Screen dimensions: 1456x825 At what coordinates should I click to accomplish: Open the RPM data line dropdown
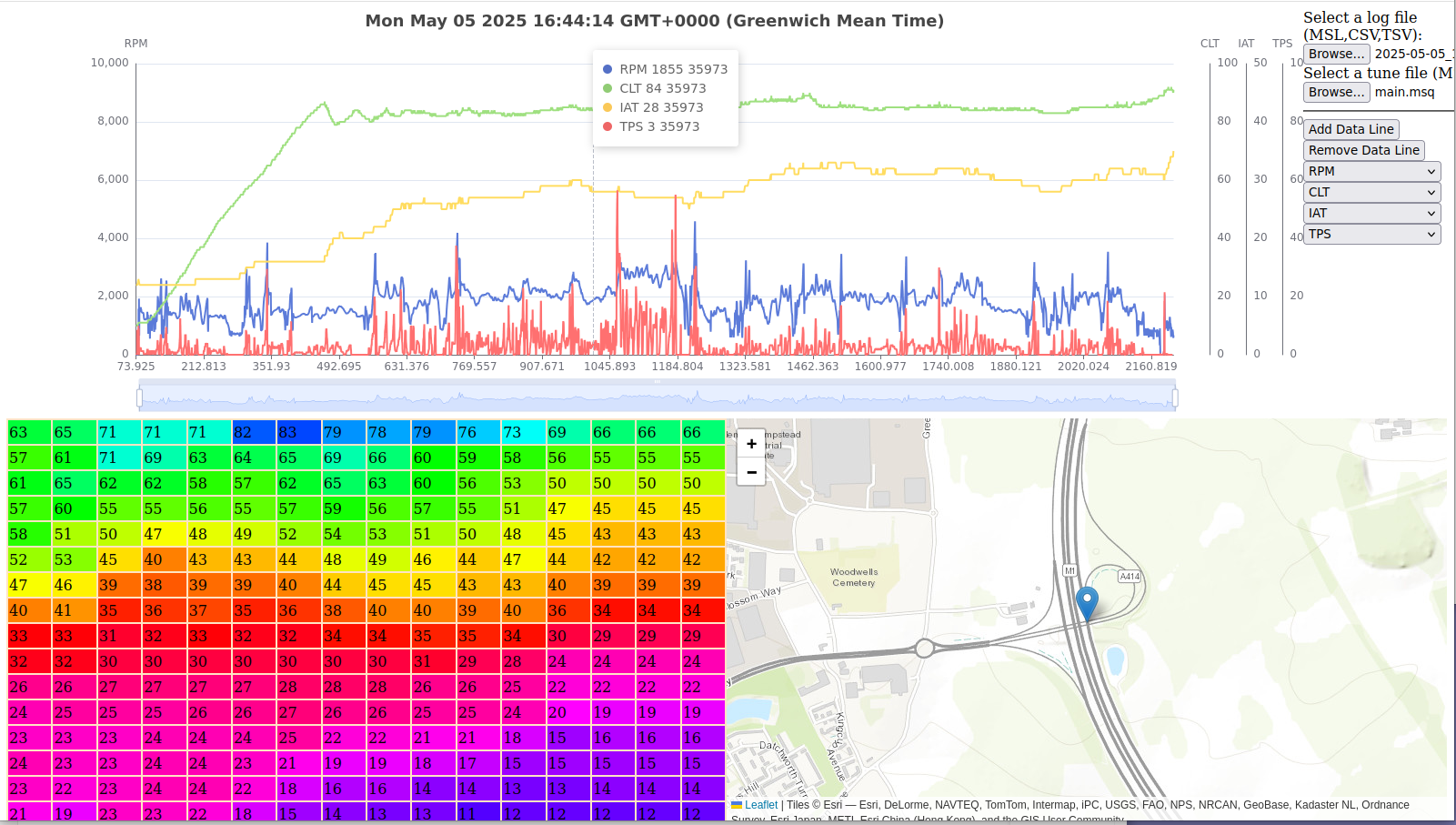pos(1372,171)
